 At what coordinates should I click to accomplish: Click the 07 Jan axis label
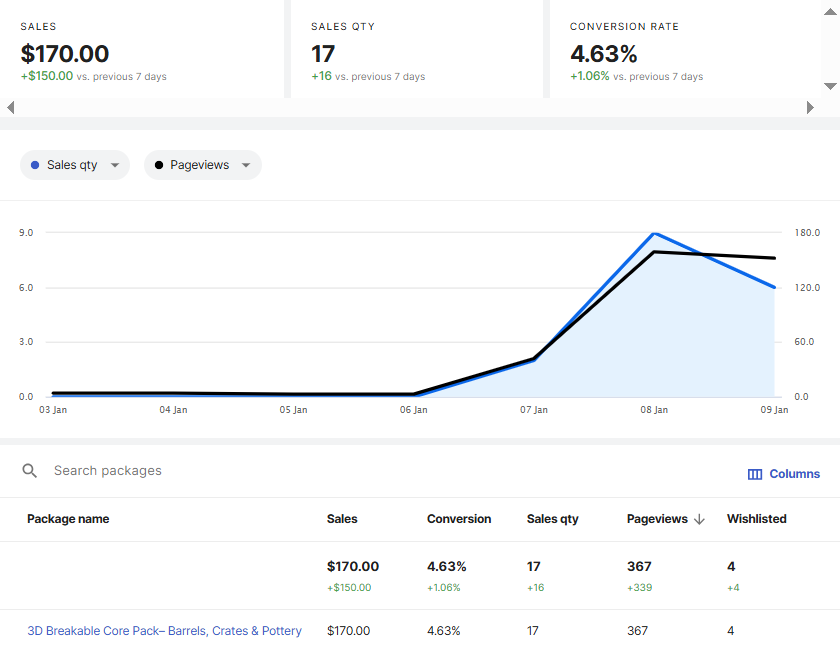[534, 410]
